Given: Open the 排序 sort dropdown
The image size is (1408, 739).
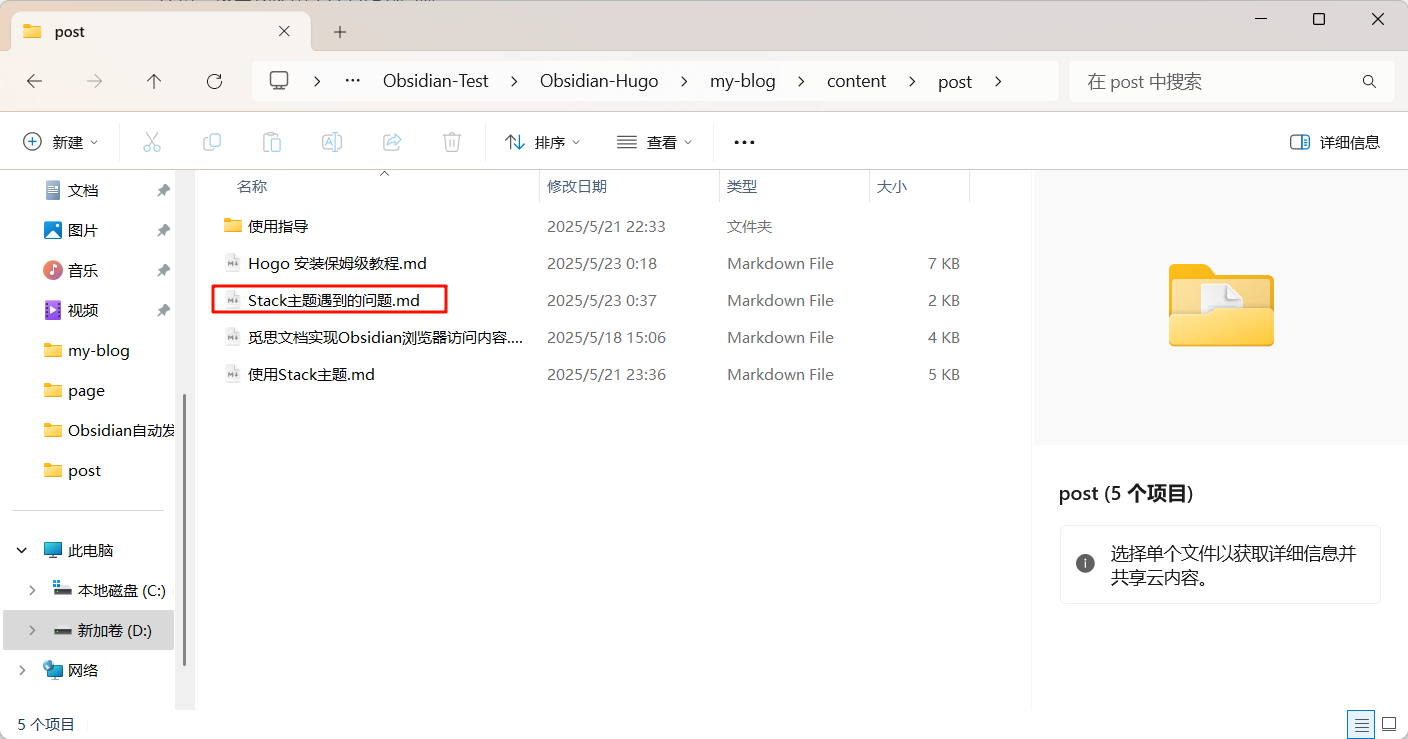Looking at the screenshot, I should (543, 142).
